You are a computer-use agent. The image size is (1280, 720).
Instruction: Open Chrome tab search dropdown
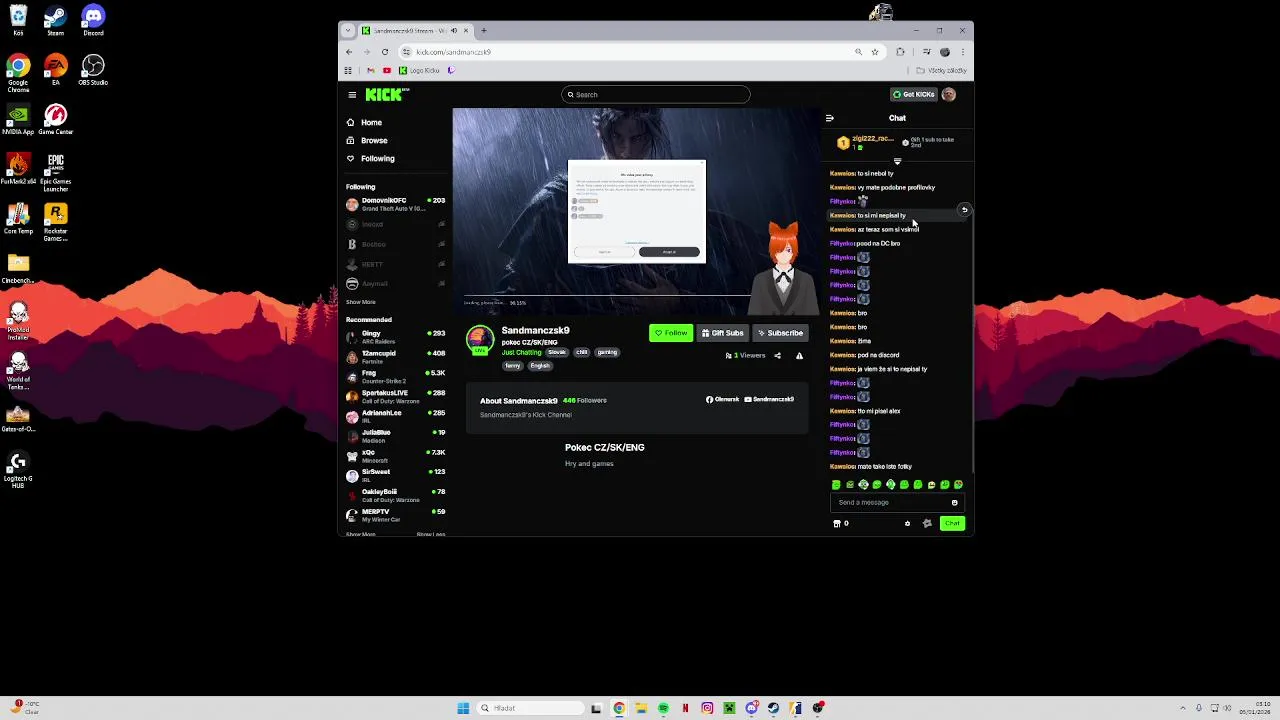coord(348,30)
